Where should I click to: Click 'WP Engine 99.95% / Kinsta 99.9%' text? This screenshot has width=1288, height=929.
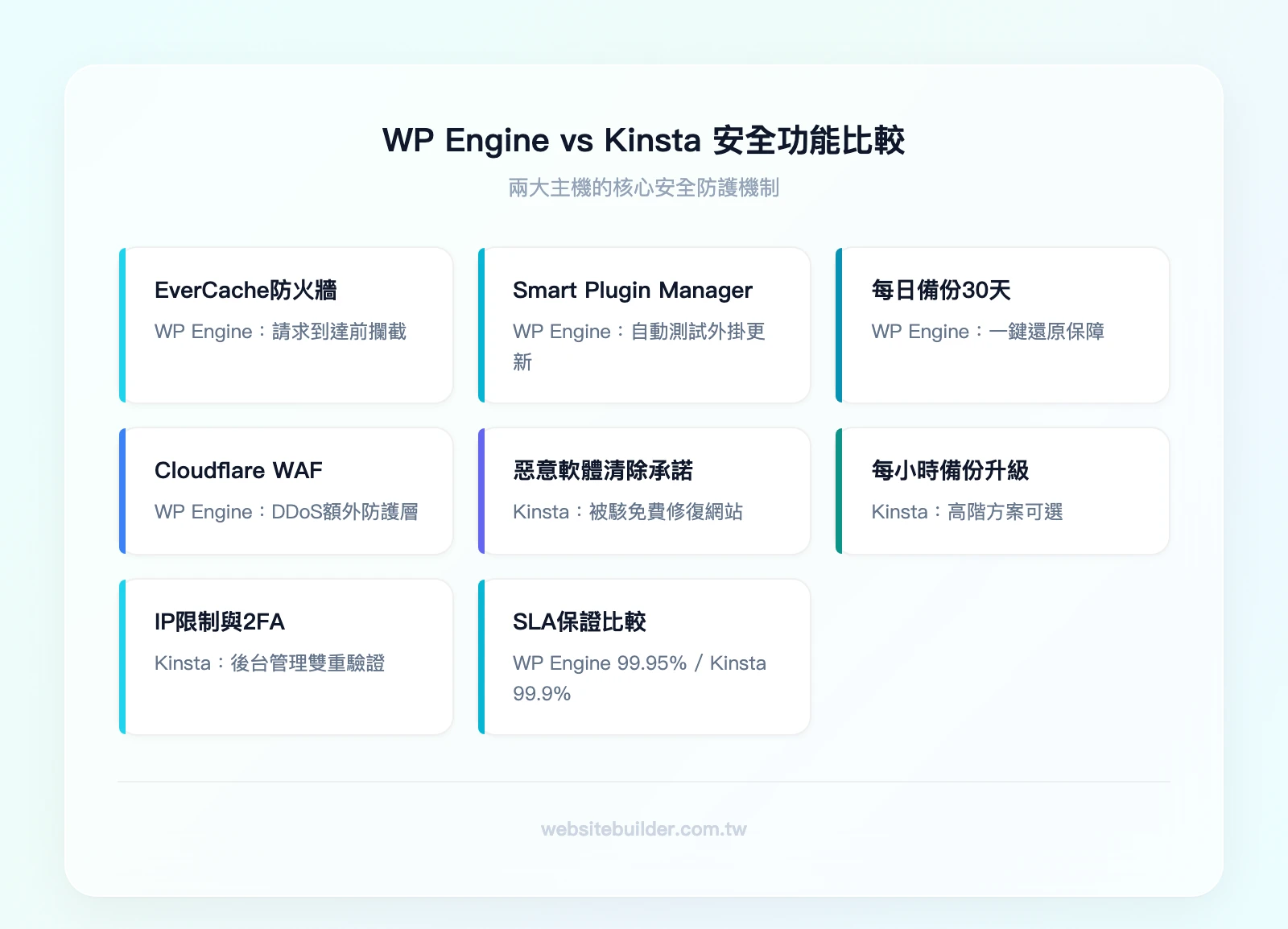click(x=639, y=679)
